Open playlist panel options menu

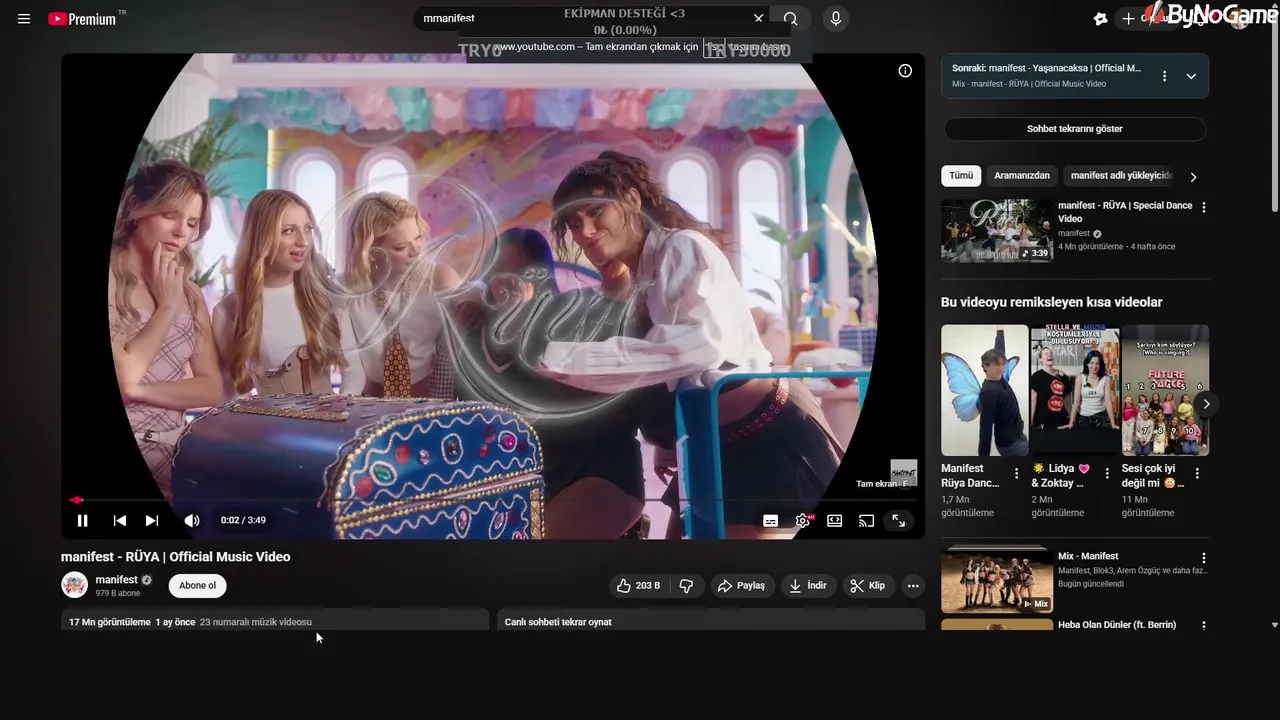coord(1164,76)
